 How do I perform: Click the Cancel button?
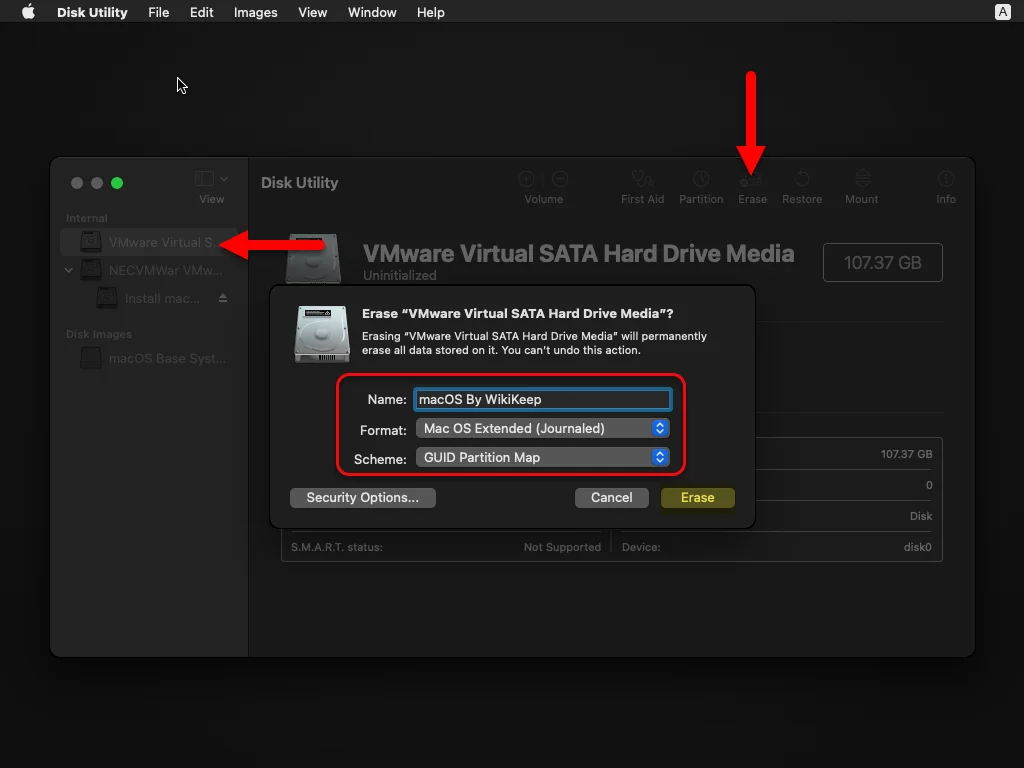611,498
